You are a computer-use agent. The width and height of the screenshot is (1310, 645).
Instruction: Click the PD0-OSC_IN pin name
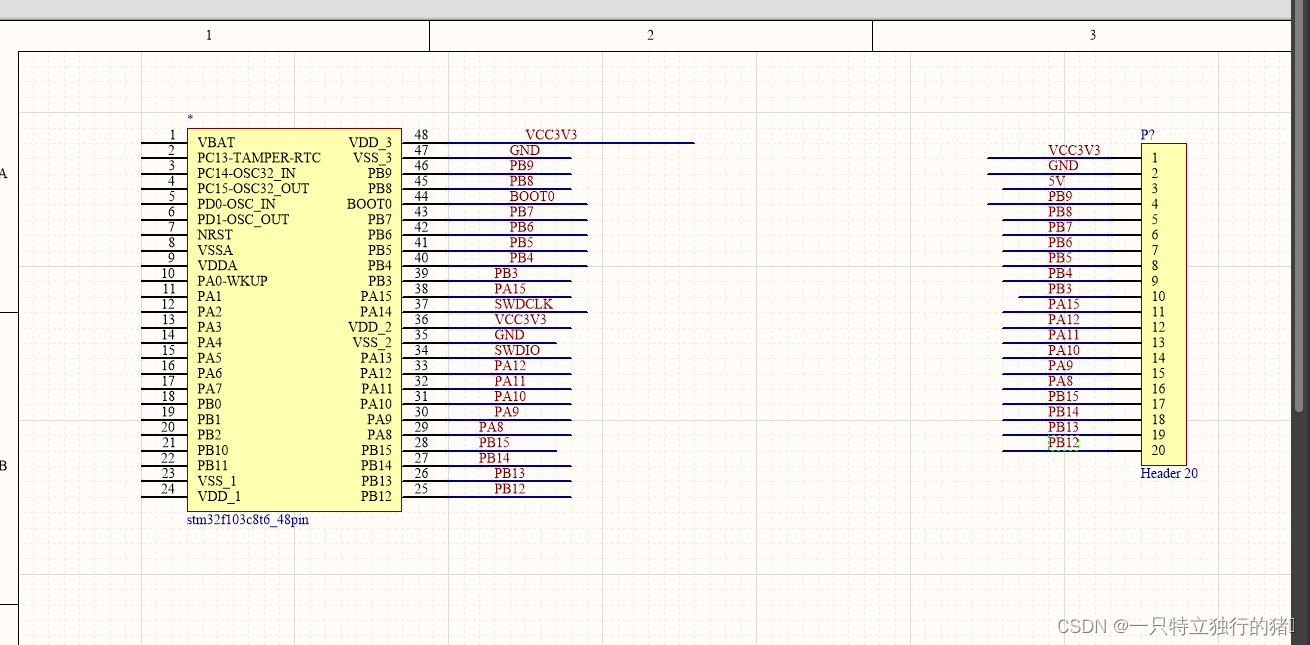(x=236, y=204)
